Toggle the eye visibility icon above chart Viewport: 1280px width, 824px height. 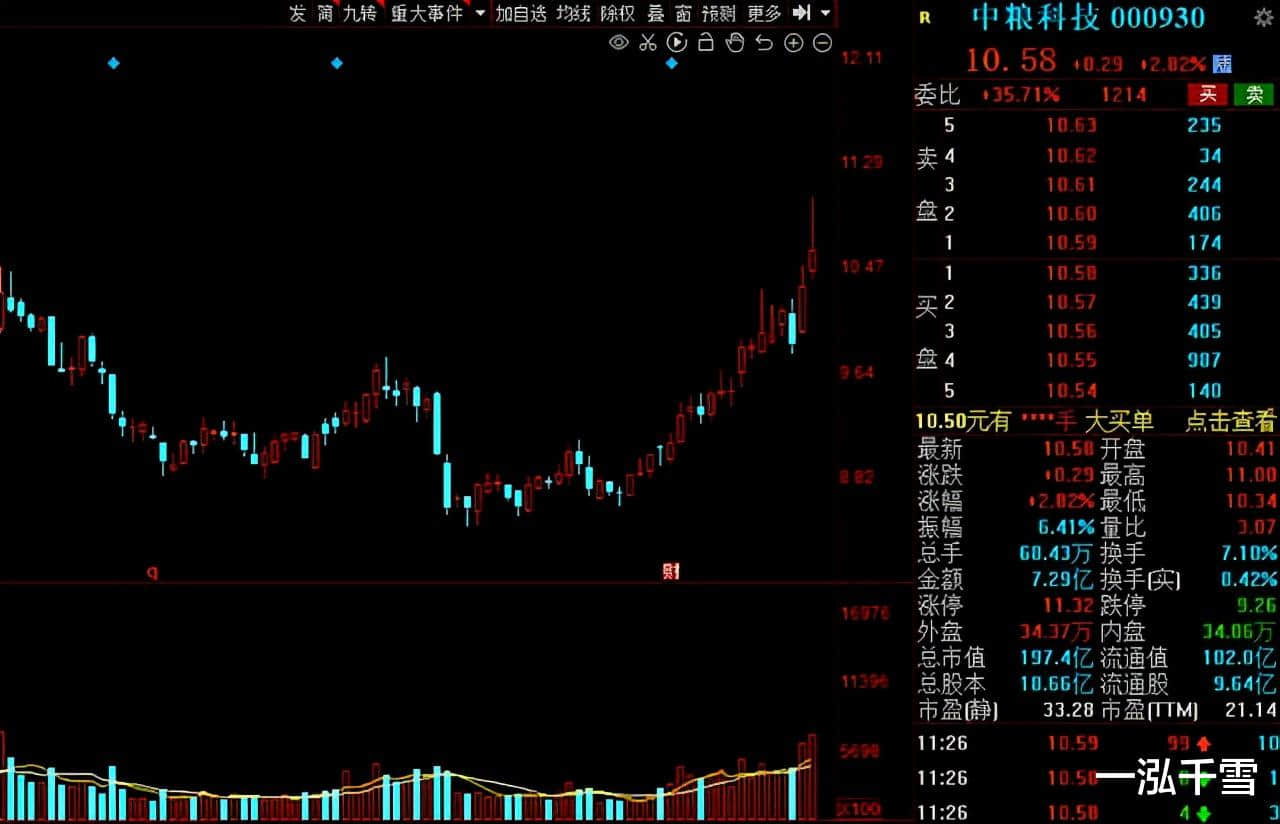coord(619,42)
